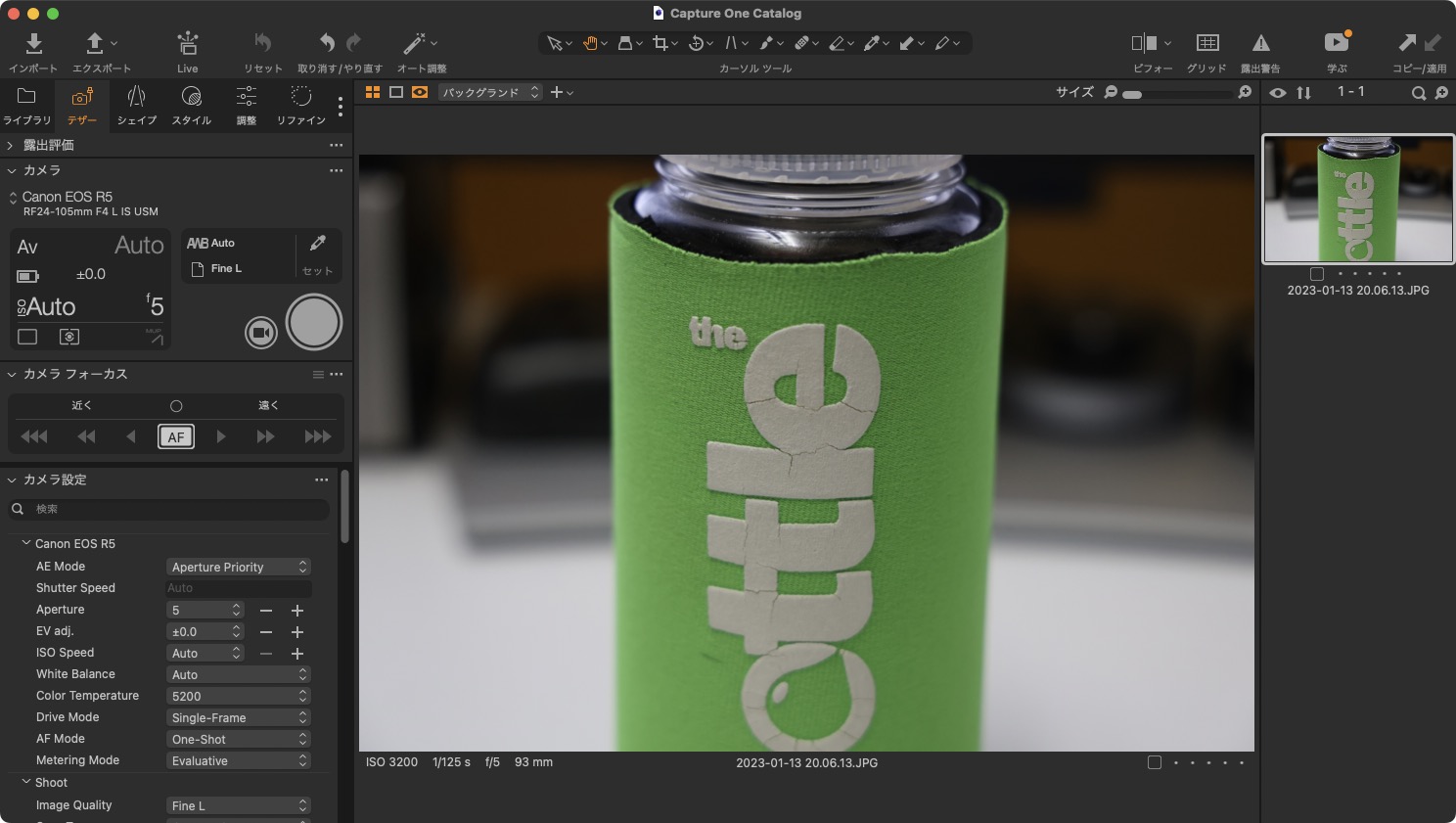Switch to the Shape (シェイプ) tool tab
Screen dimensions: 1456x823
click(x=137, y=105)
